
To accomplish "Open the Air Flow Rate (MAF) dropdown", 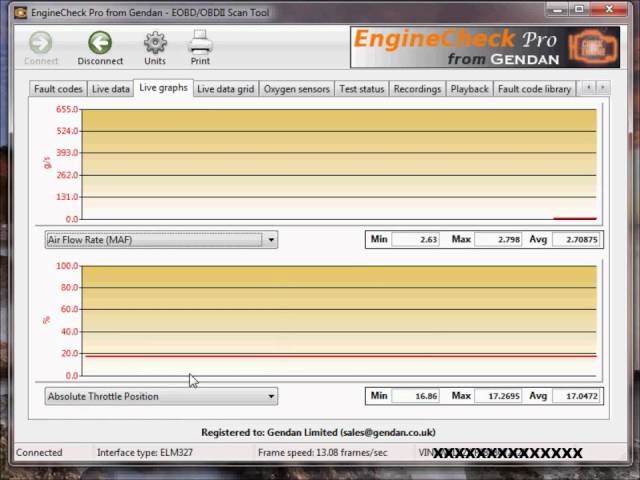I will coord(161,240).
